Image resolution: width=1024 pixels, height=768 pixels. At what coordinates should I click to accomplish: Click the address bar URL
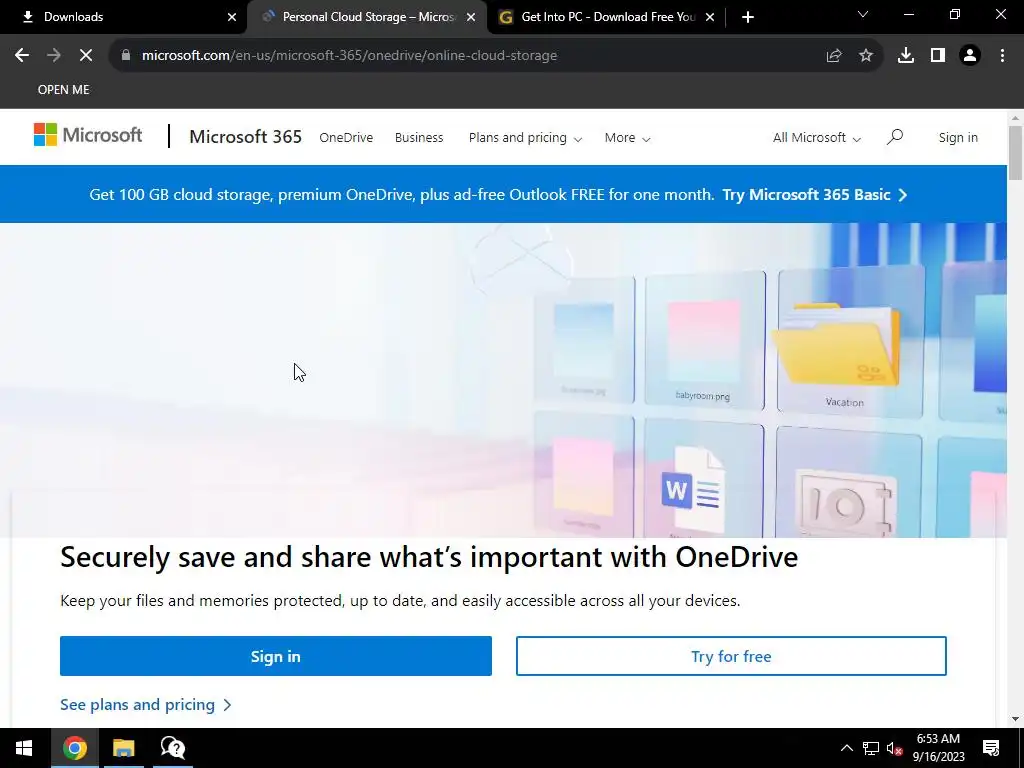(349, 56)
